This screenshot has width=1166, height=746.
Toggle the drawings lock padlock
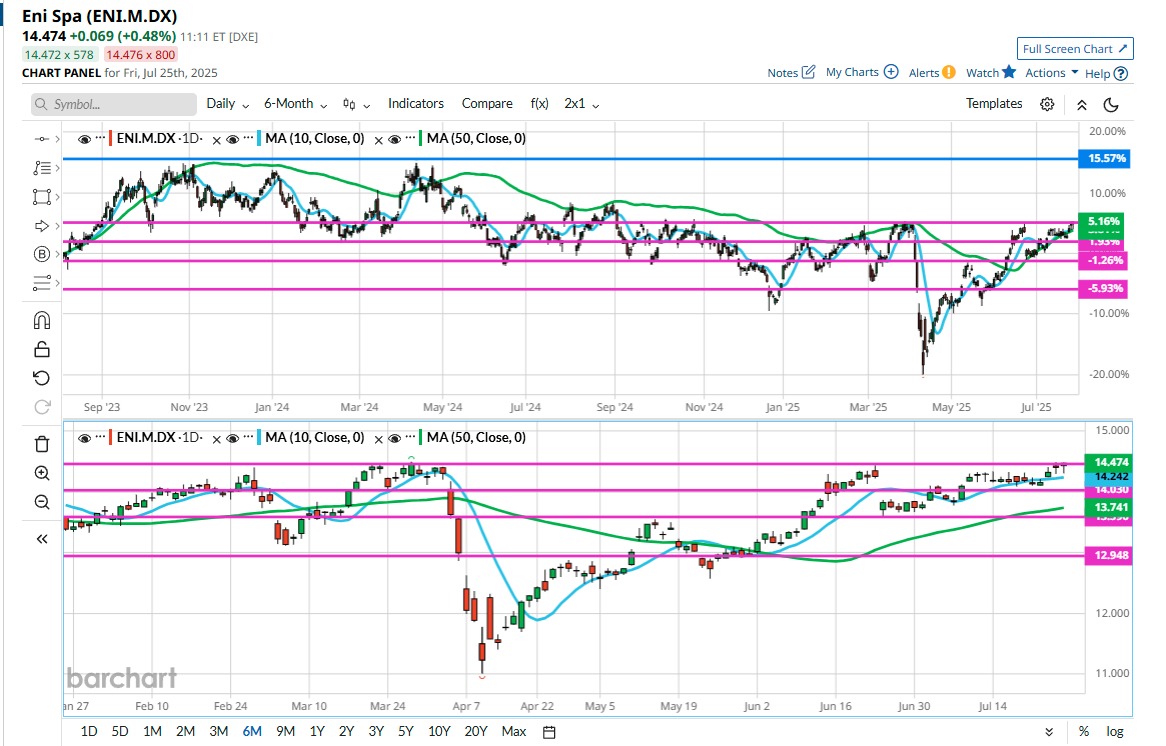click(x=42, y=349)
